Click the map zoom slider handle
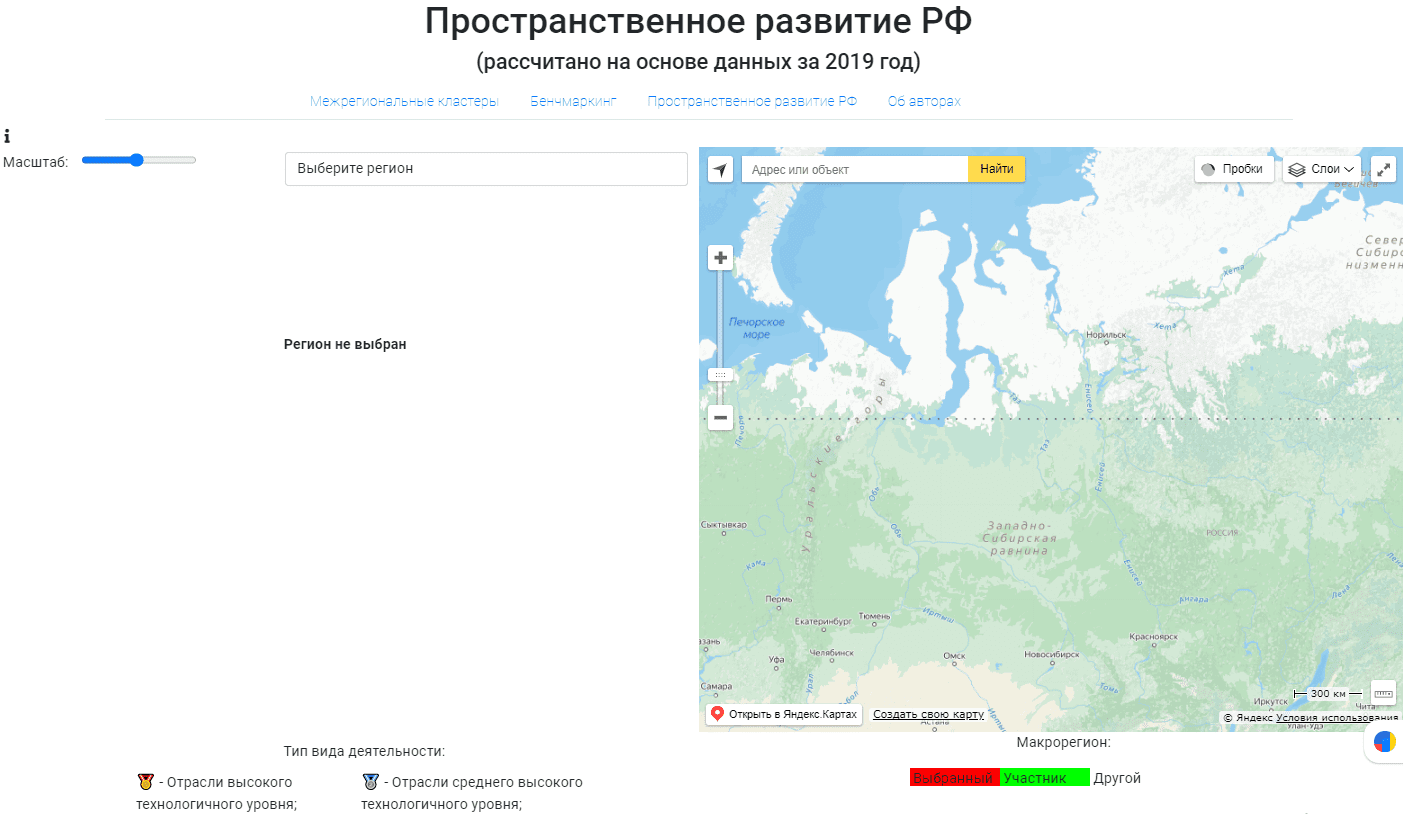 [x=720, y=374]
